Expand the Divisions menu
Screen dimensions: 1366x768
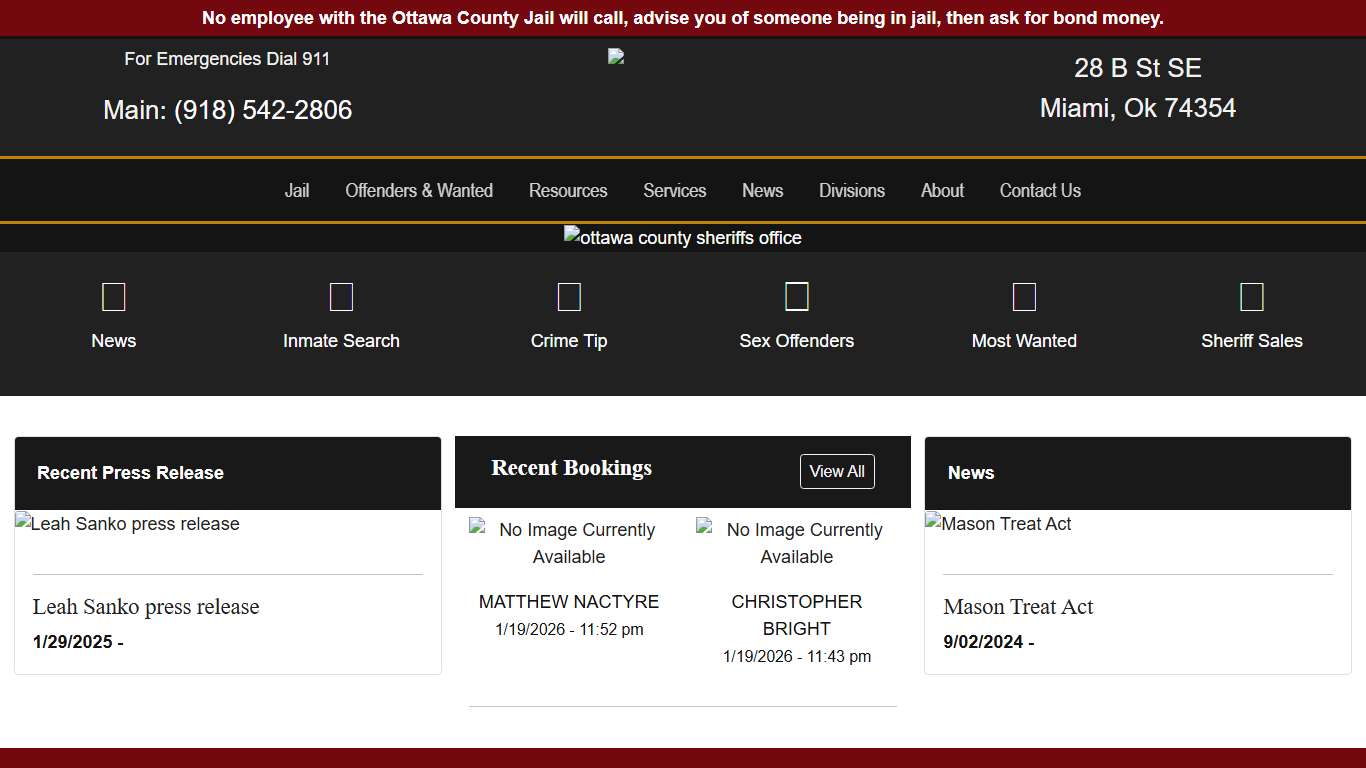[x=852, y=190]
